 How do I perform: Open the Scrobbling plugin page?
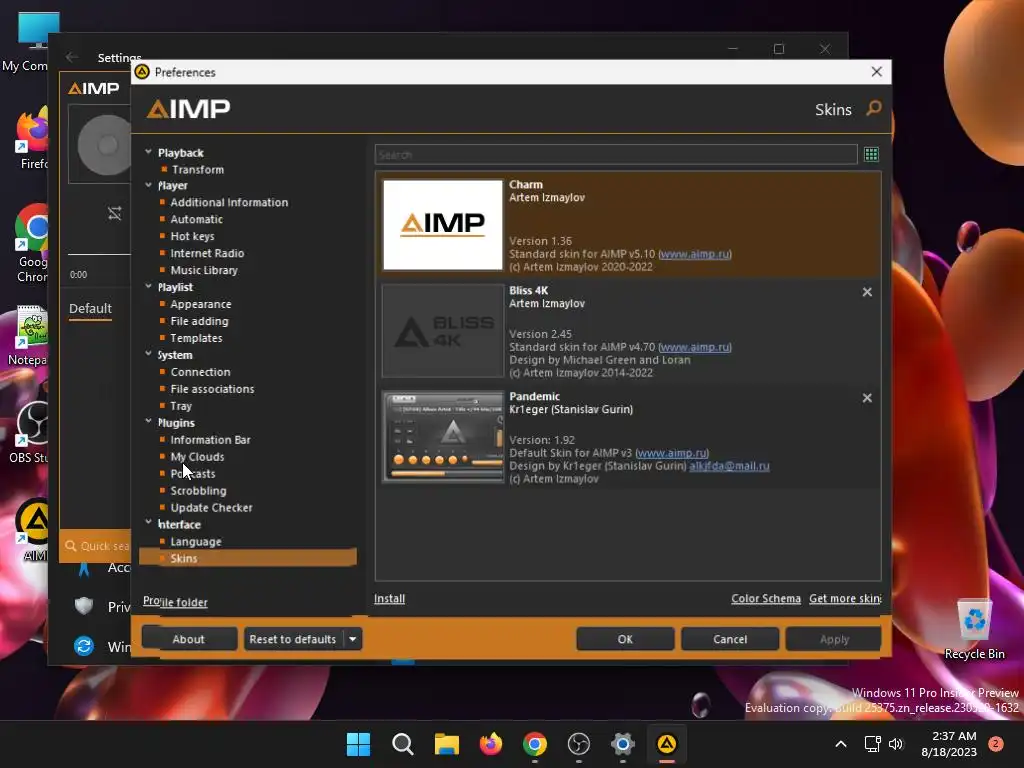[x=199, y=491]
